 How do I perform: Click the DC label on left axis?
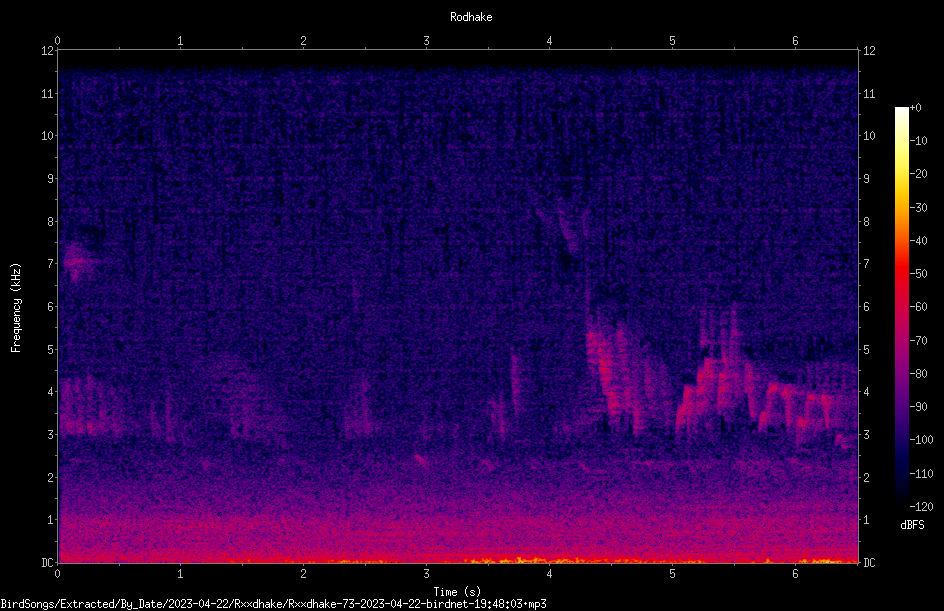47,562
